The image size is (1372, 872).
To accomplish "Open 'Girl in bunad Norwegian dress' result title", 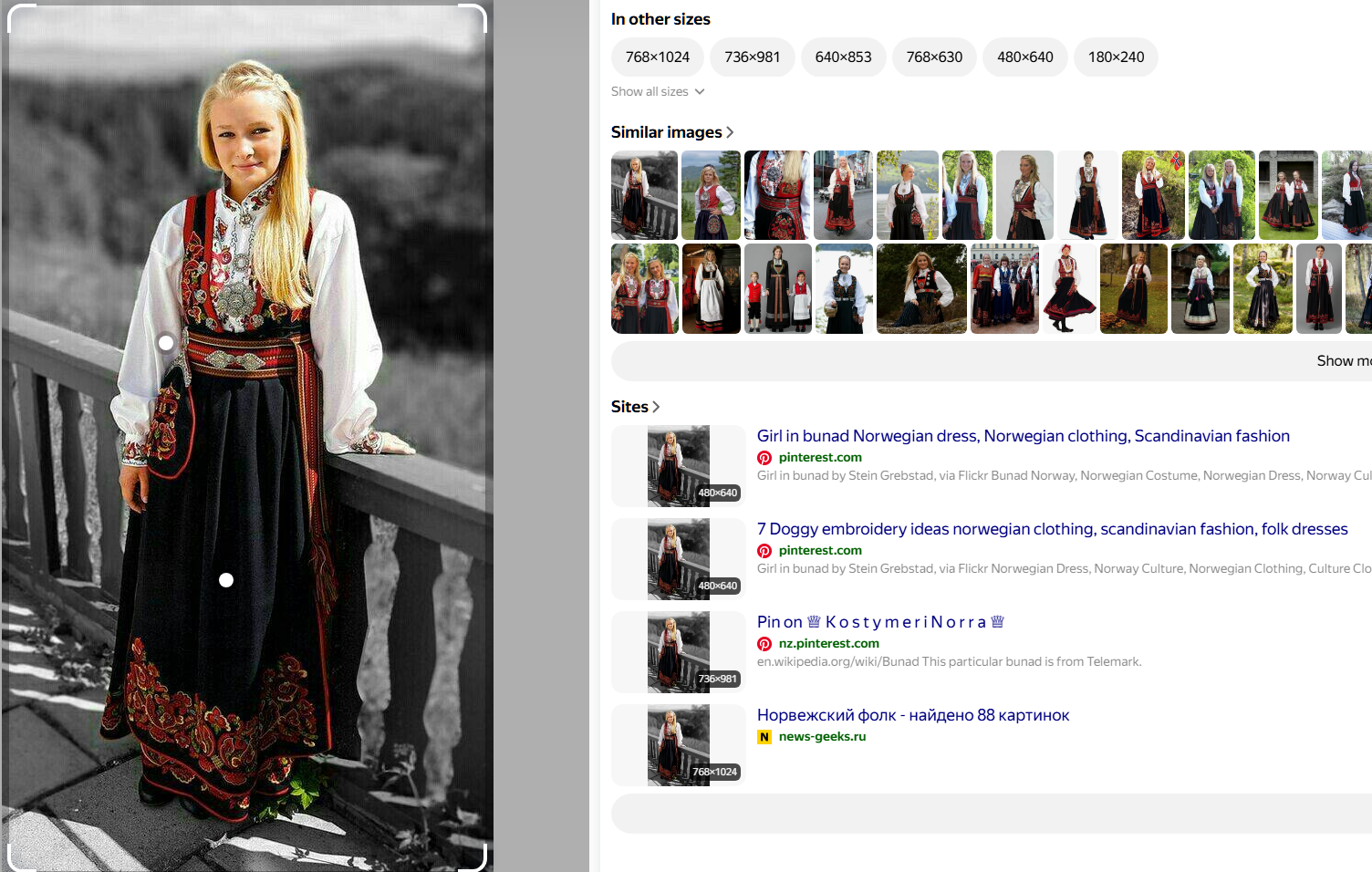I will click(x=1024, y=436).
